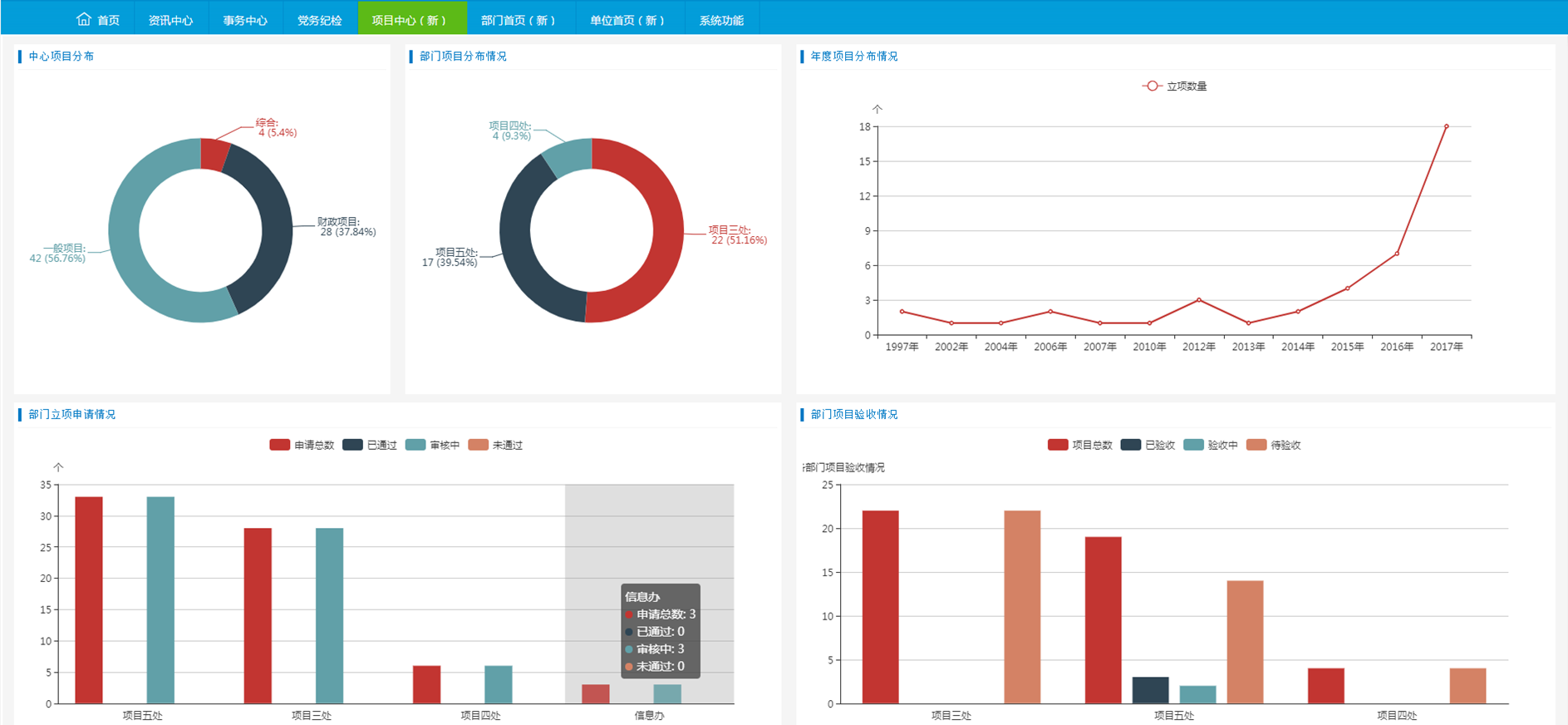Click 项目三处 orange 待验收 bar in 验收情况
Image resolution: width=1568 pixels, height=725 pixels.
point(1022,607)
